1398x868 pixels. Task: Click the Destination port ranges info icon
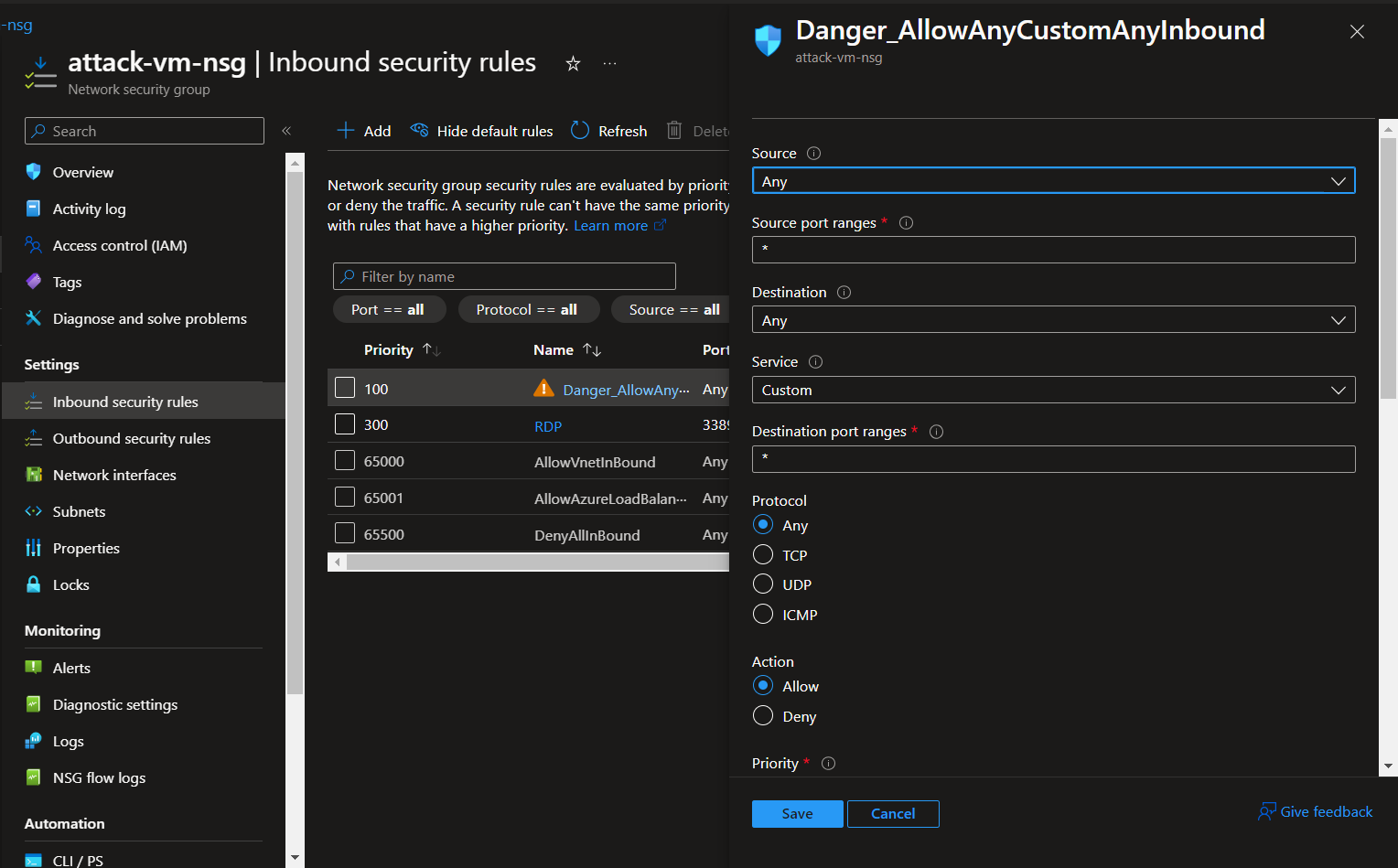click(936, 432)
